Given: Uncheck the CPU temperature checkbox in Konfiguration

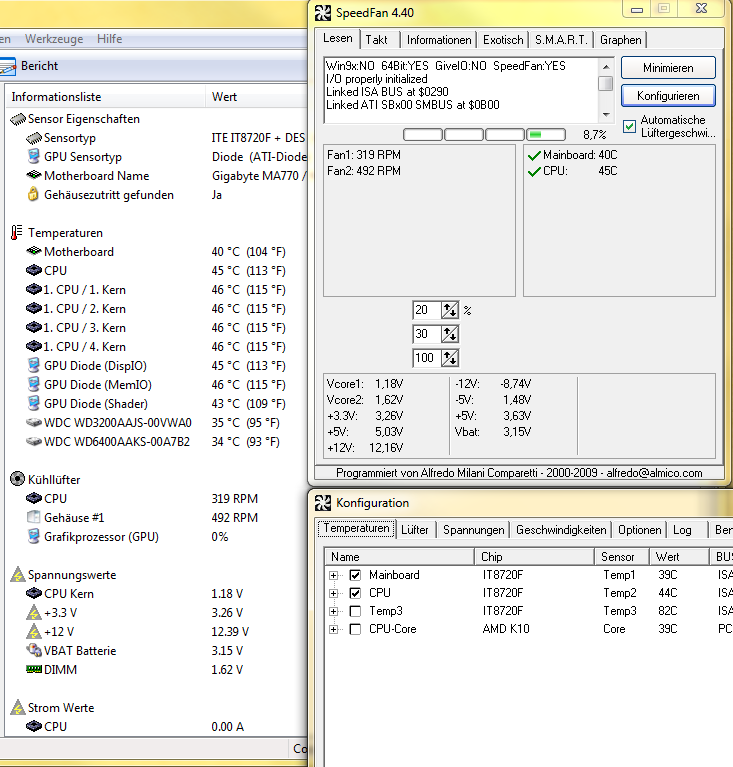Looking at the screenshot, I should (355, 593).
